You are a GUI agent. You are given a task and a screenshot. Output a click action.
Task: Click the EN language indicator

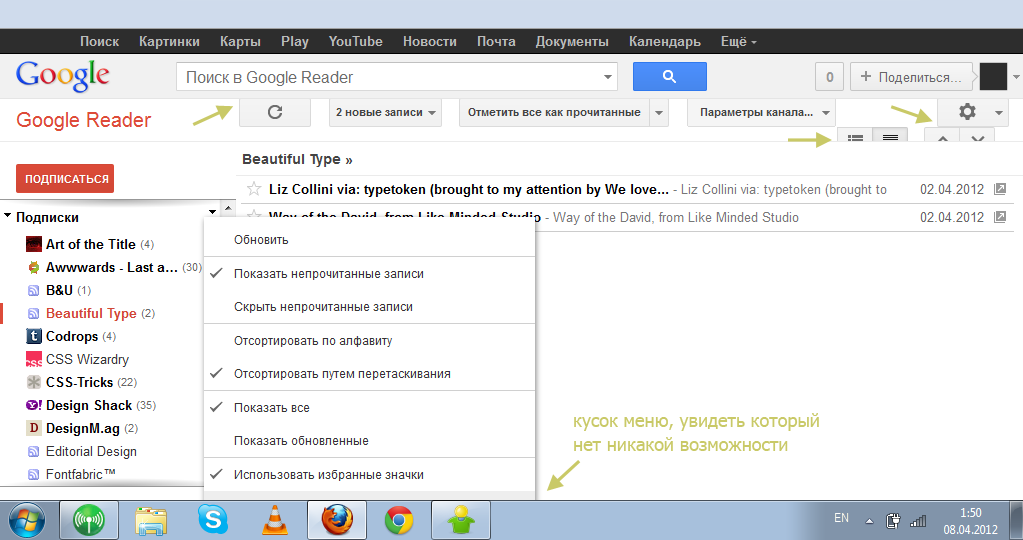841,518
